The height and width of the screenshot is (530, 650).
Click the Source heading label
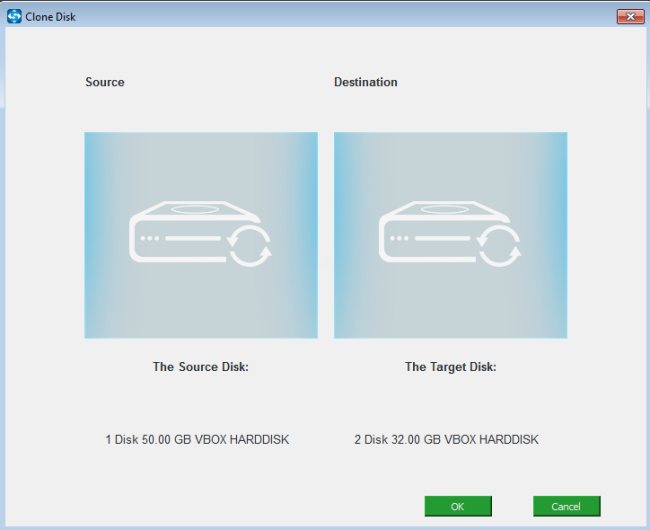coord(105,82)
